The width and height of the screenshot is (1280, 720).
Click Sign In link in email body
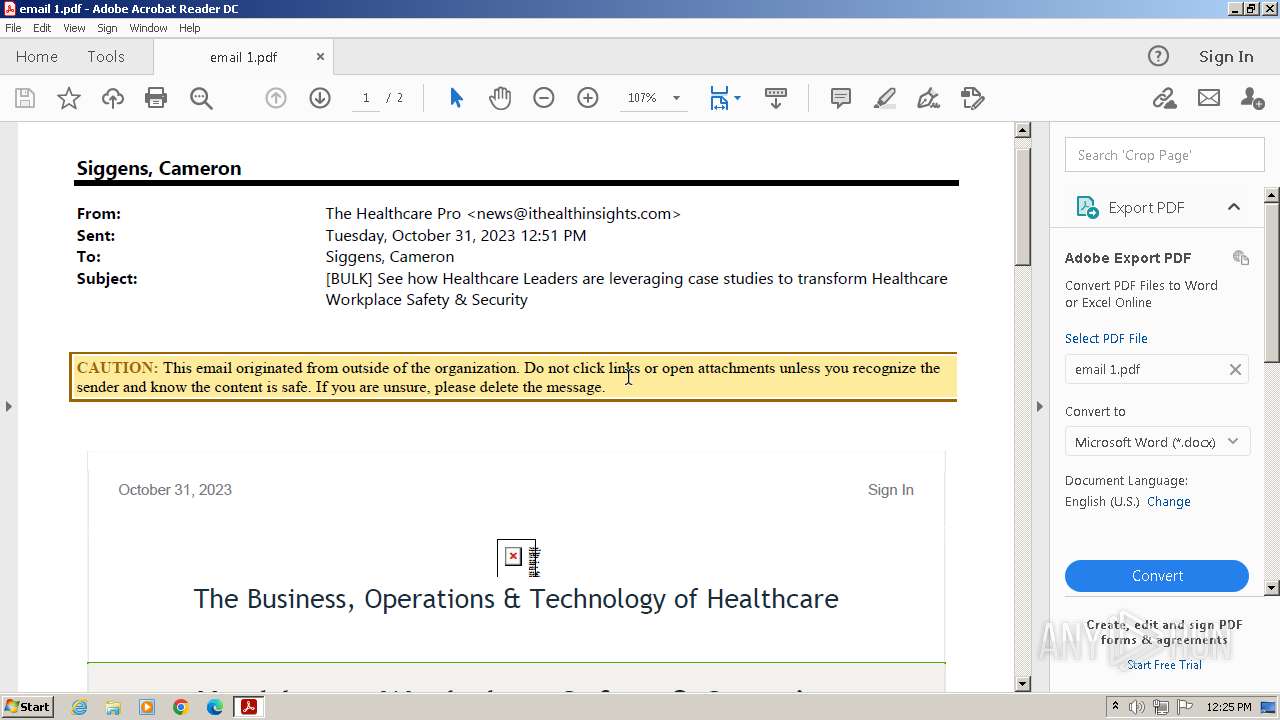pos(890,490)
